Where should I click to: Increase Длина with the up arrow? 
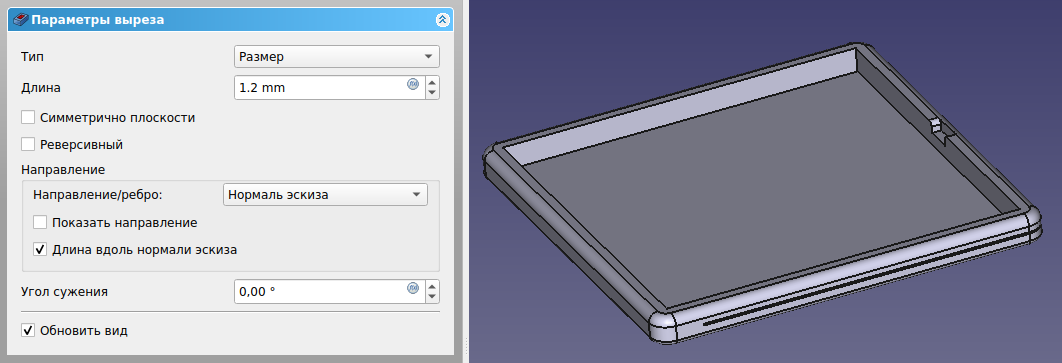[x=432, y=82]
